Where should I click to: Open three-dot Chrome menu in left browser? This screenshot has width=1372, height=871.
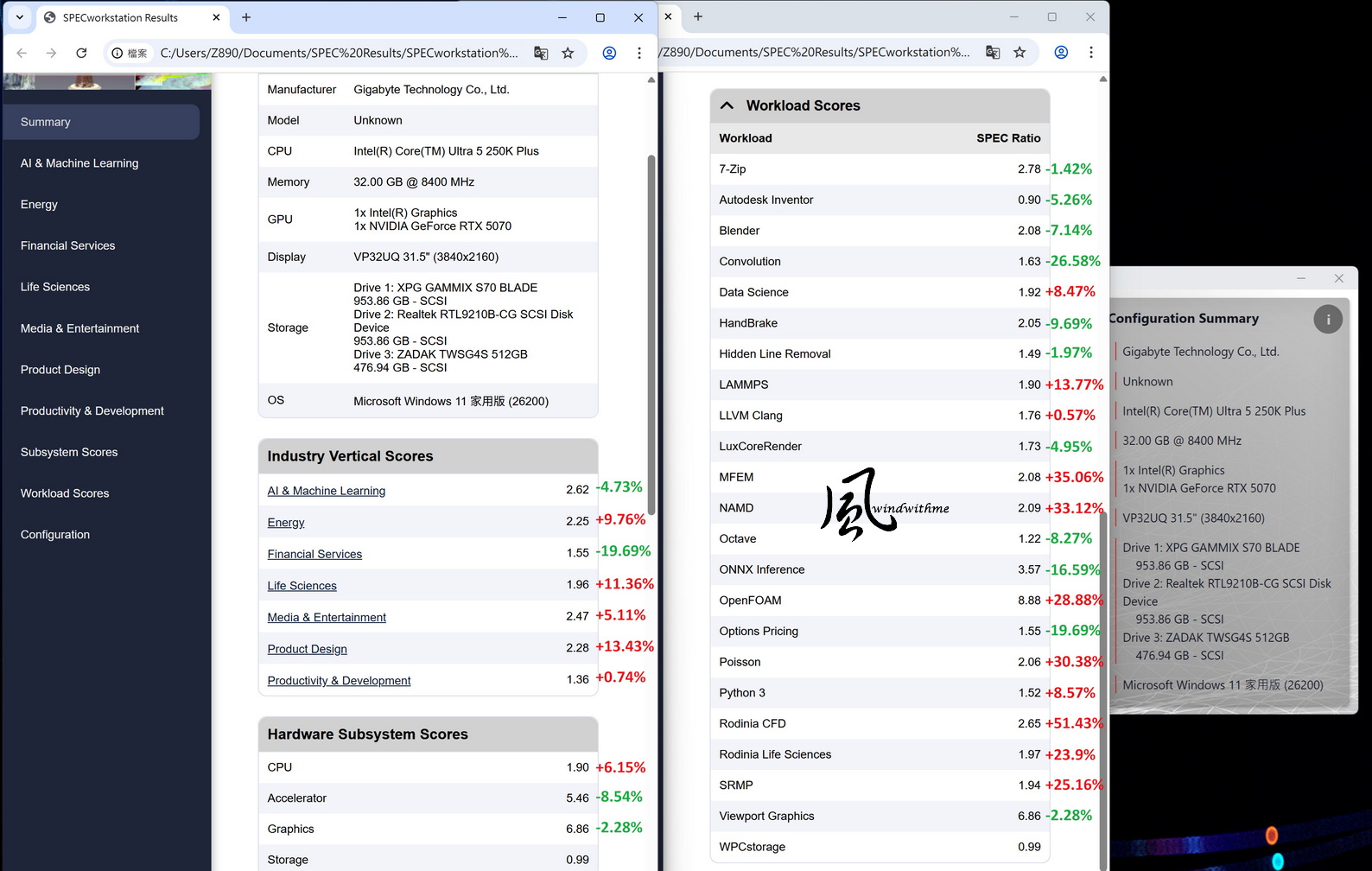[639, 53]
